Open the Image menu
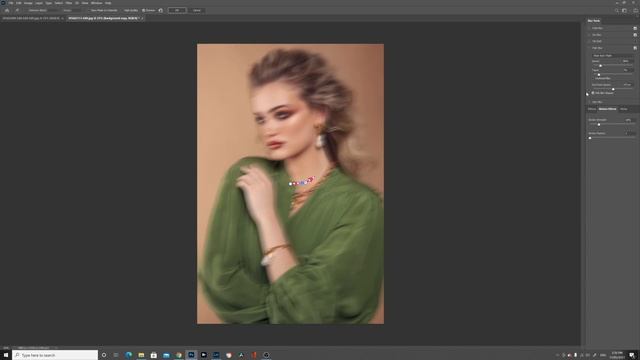The height and width of the screenshot is (360, 640). pyautogui.click(x=28, y=3)
